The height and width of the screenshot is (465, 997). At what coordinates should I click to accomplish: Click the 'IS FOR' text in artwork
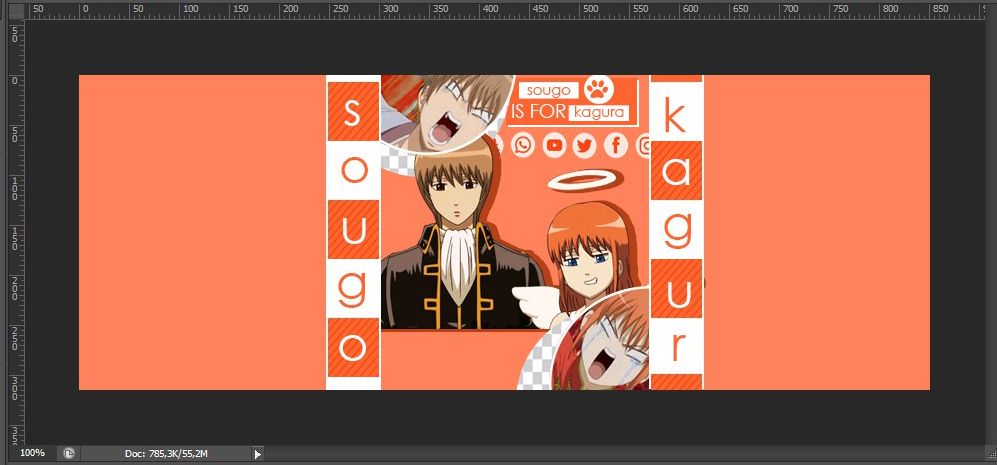(538, 113)
